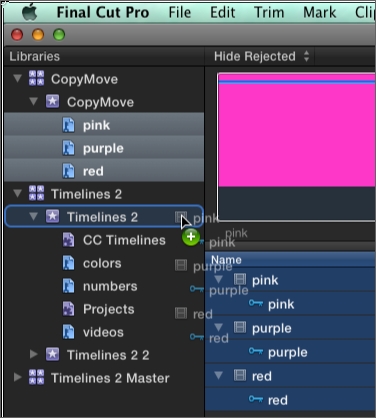The width and height of the screenshot is (376, 418).
Task: Click the videos keyword collection icon
Action: (69, 332)
